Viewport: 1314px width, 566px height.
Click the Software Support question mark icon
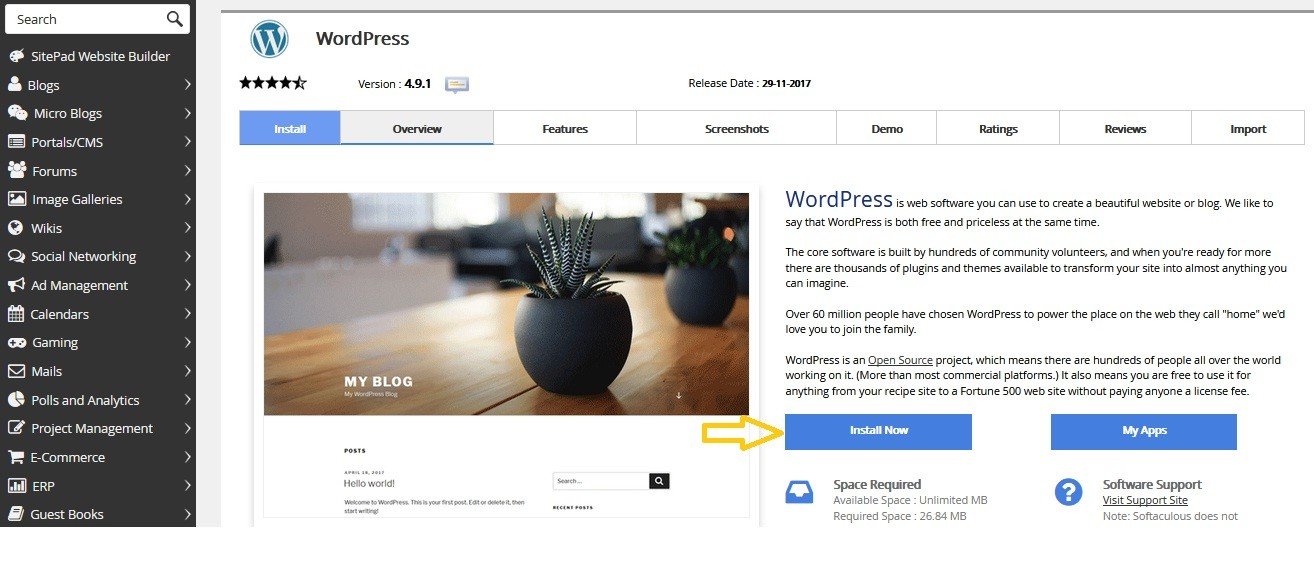click(x=1069, y=492)
